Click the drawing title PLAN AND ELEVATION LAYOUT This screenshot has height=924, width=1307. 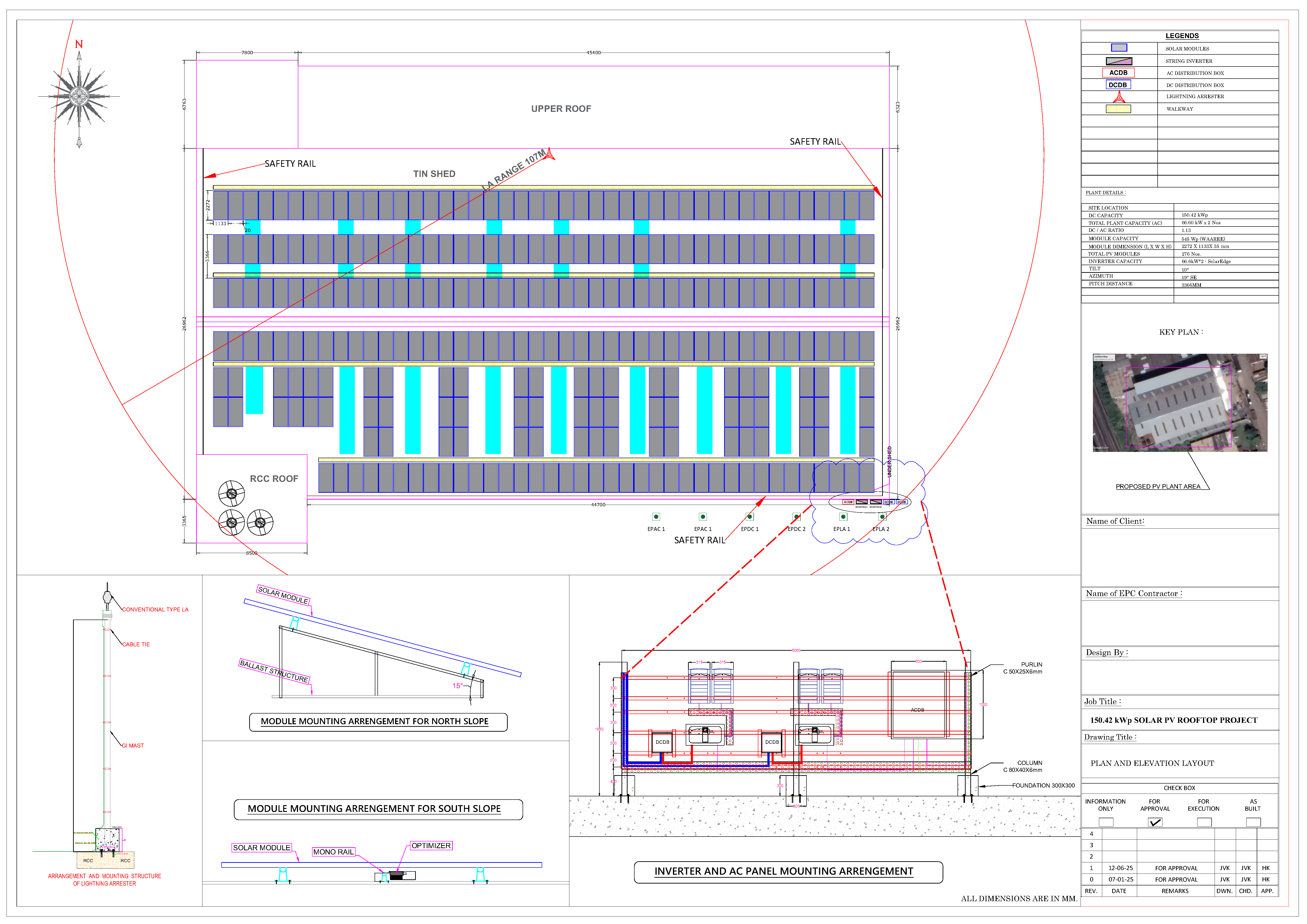pyautogui.click(x=1152, y=764)
